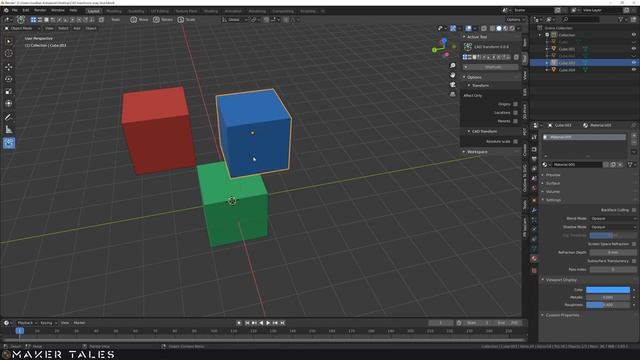640x360 pixels.
Task: Click the Options button in viewport header
Action: coord(515,20)
